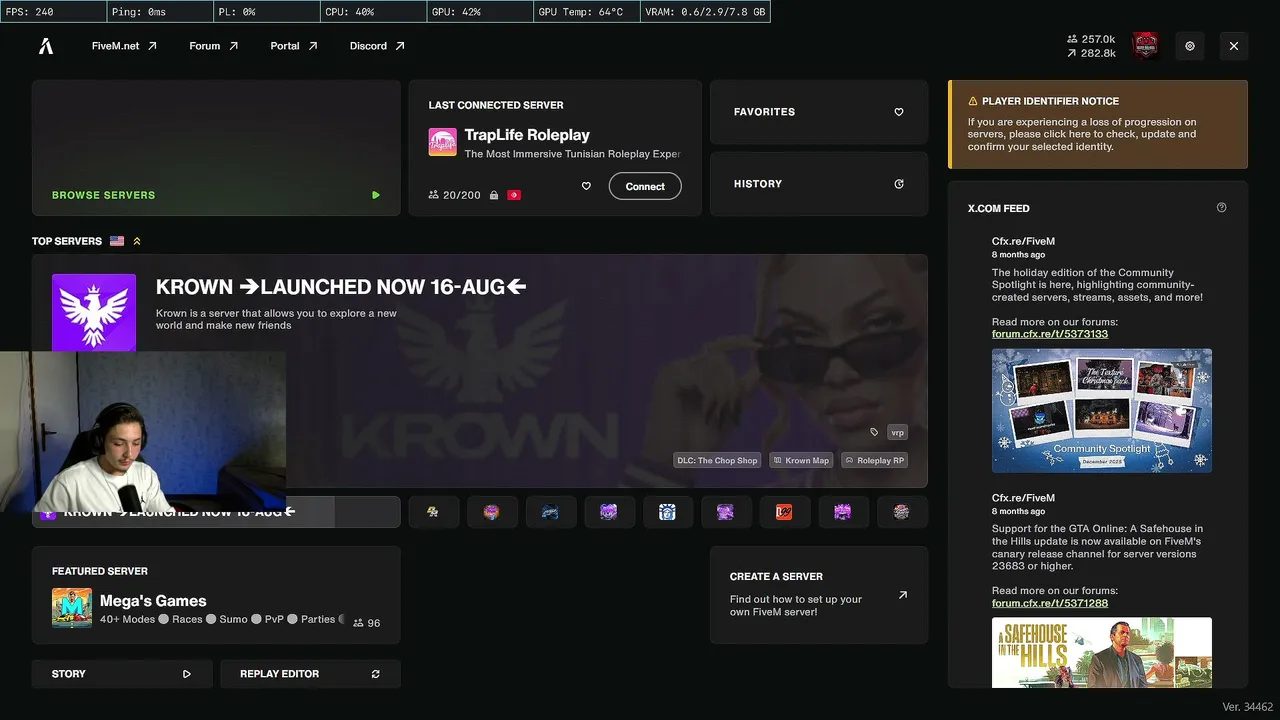Screen dimensions: 1280x720
Task: Click the first Cfx.re/FiveM post author
Action: 1023,241
